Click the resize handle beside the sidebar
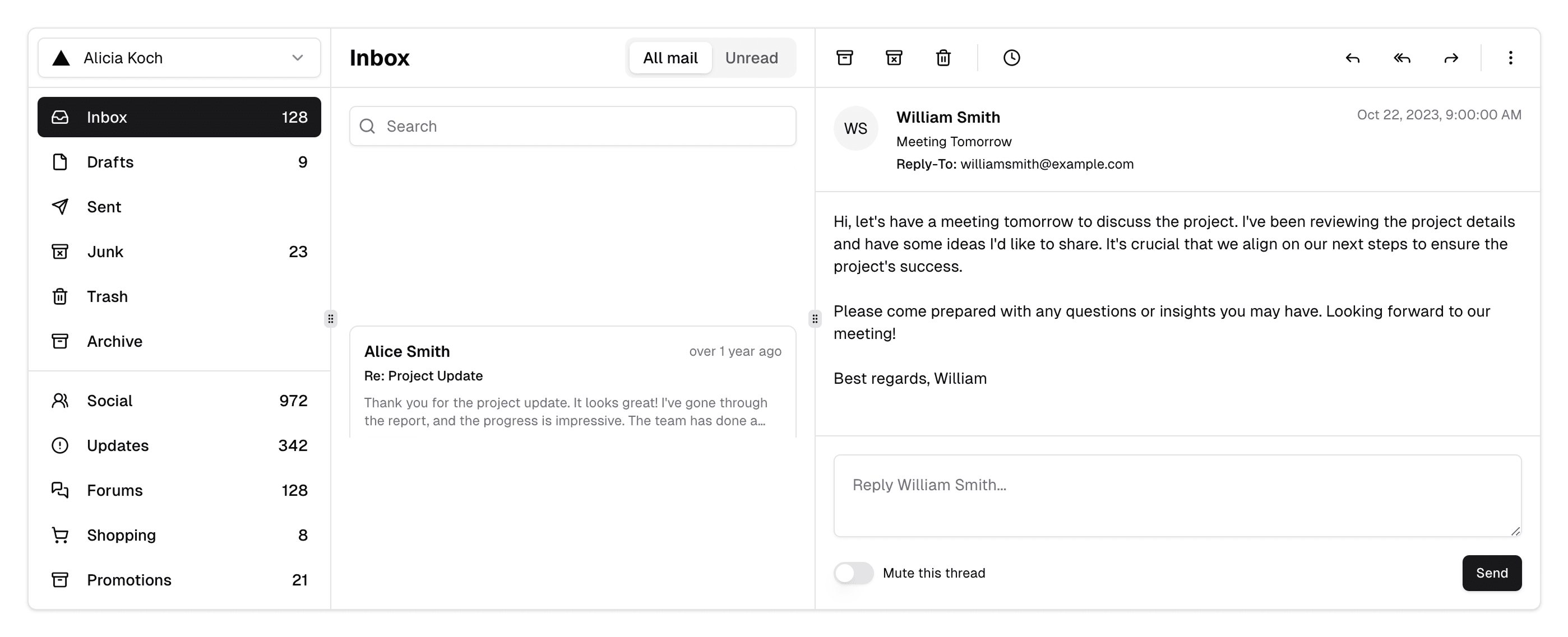The image size is (1568, 637). (331, 318)
